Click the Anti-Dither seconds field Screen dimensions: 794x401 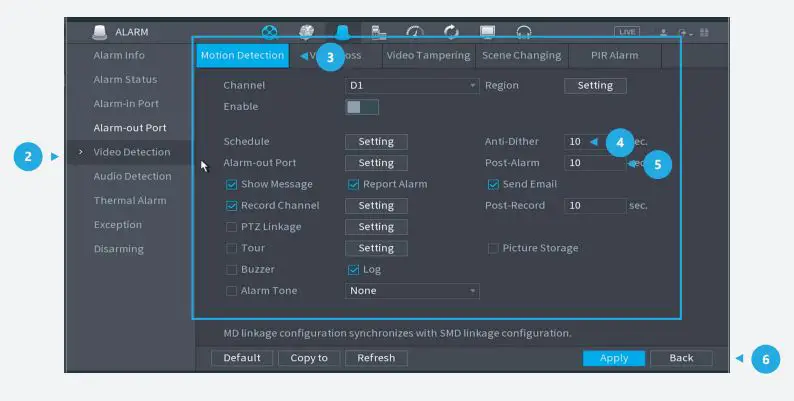tap(596, 142)
